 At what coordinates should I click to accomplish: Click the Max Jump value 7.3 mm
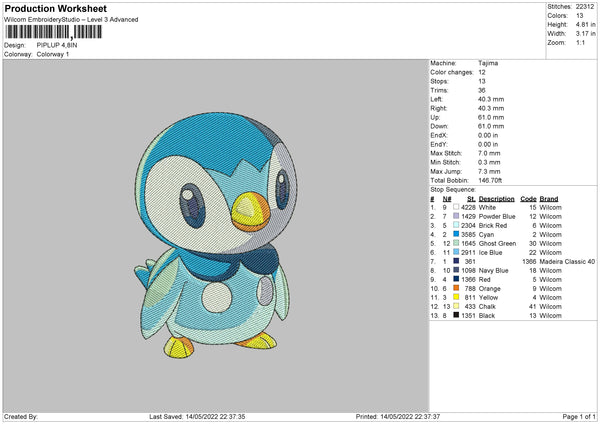pos(489,171)
